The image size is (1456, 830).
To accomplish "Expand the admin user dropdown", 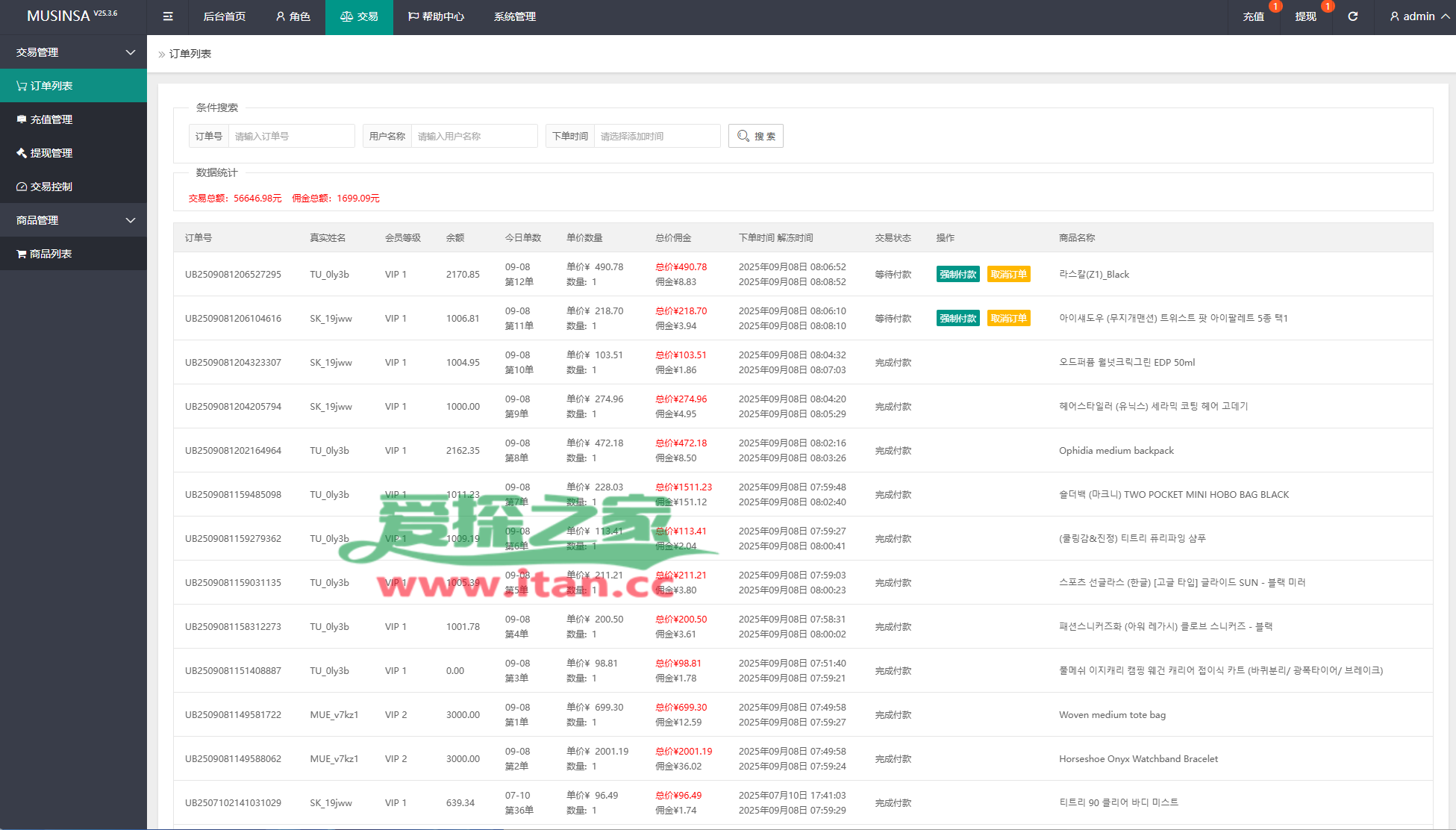I will (x=1419, y=16).
